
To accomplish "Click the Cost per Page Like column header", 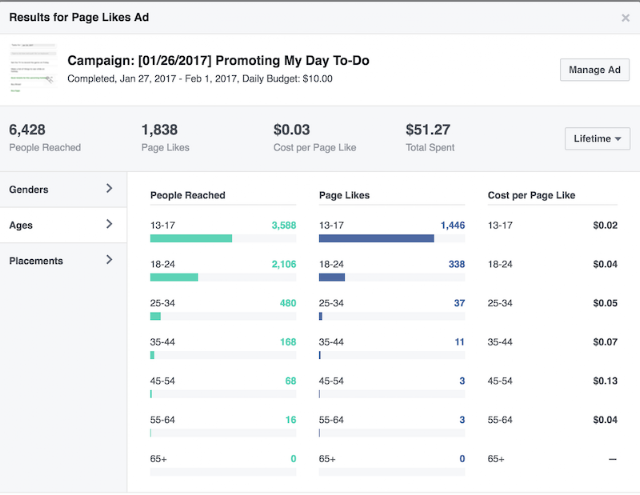I will pyautogui.click(x=531, y=195).
